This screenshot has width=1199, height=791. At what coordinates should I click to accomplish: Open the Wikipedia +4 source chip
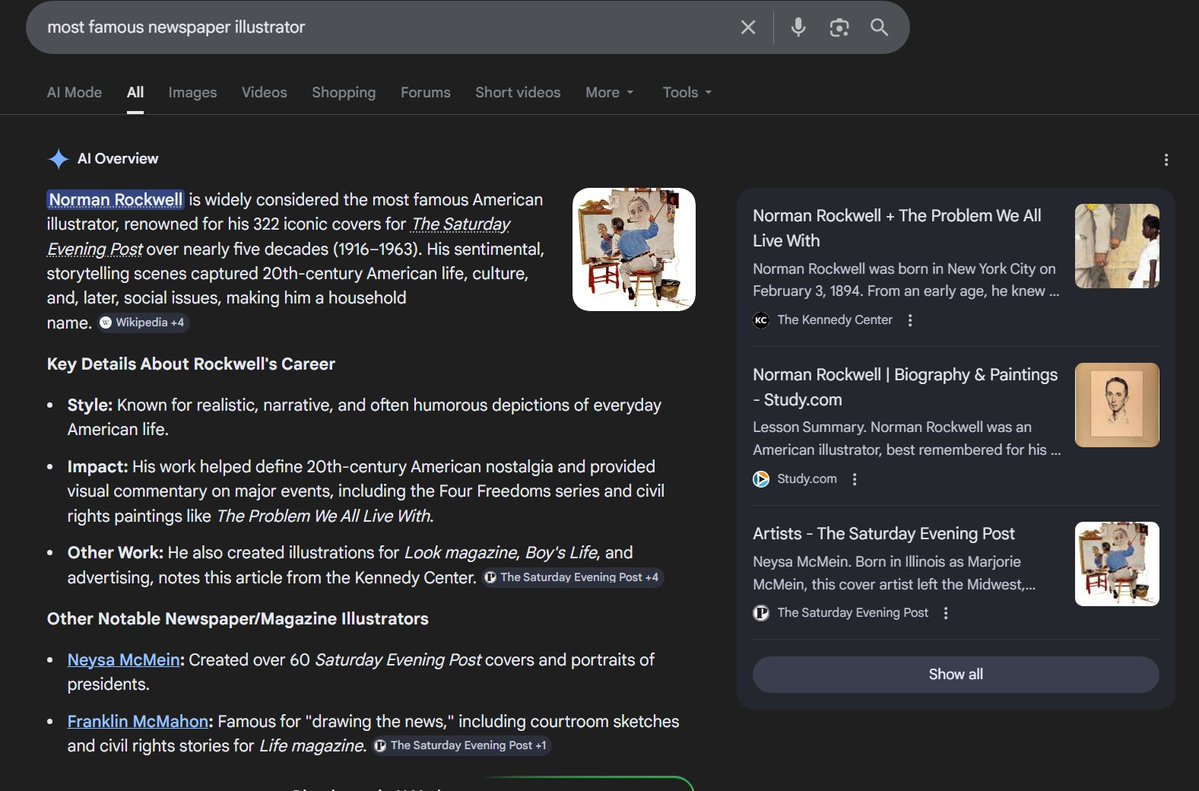point(143,323)
